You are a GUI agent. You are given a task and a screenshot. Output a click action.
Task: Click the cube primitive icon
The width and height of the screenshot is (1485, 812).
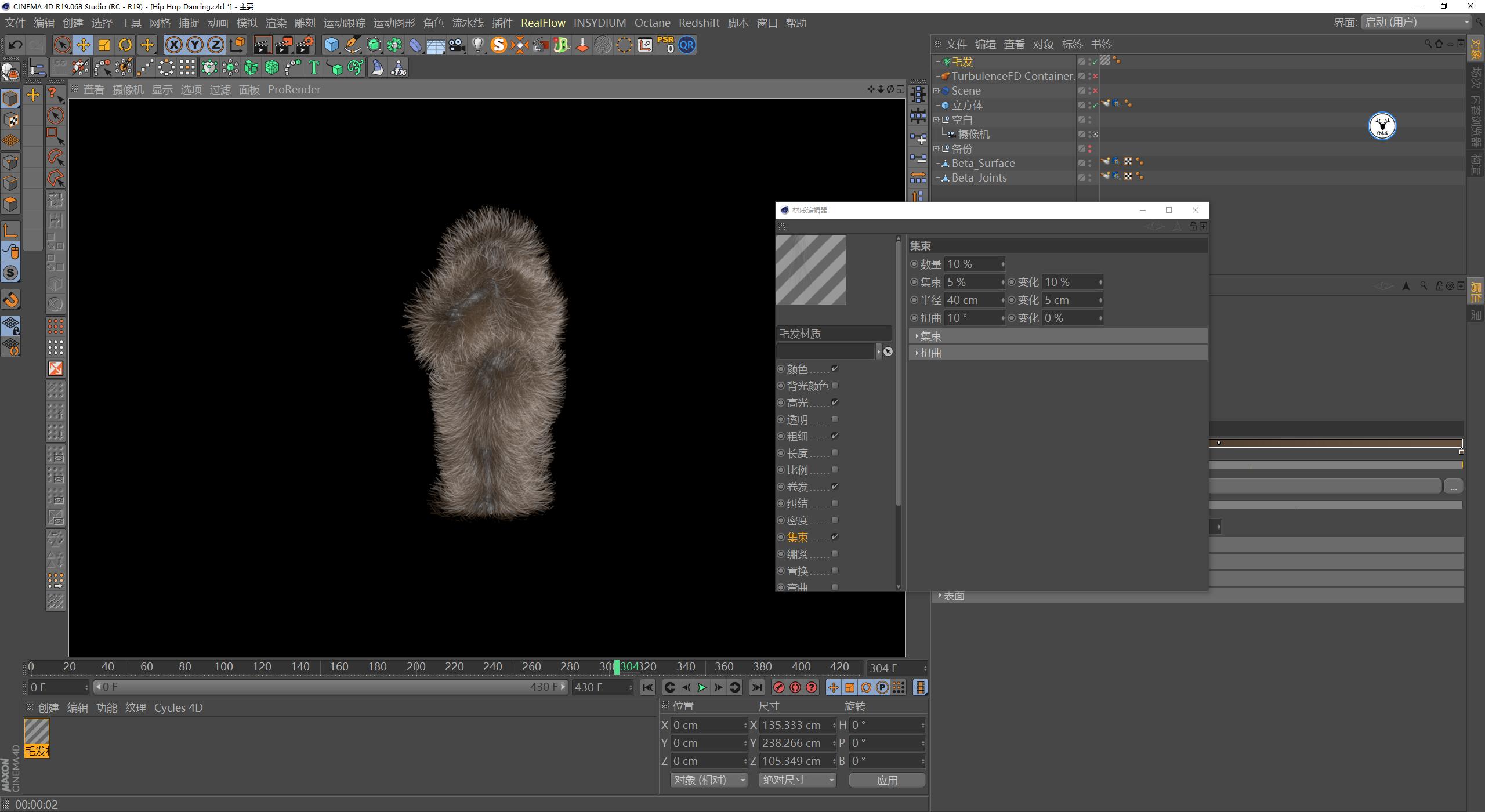pos(331,45)
